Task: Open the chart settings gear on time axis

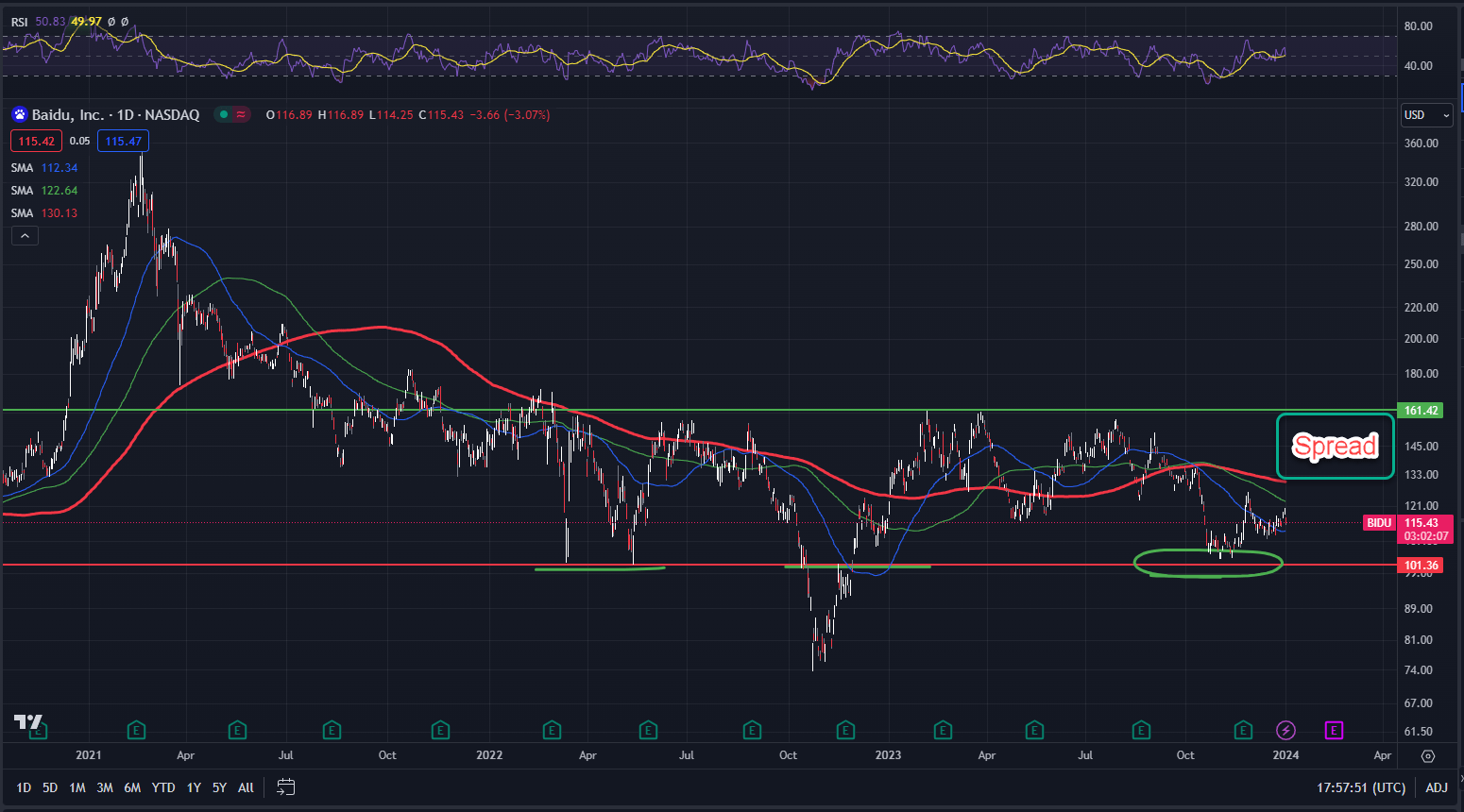Action: pos(1428,755)
